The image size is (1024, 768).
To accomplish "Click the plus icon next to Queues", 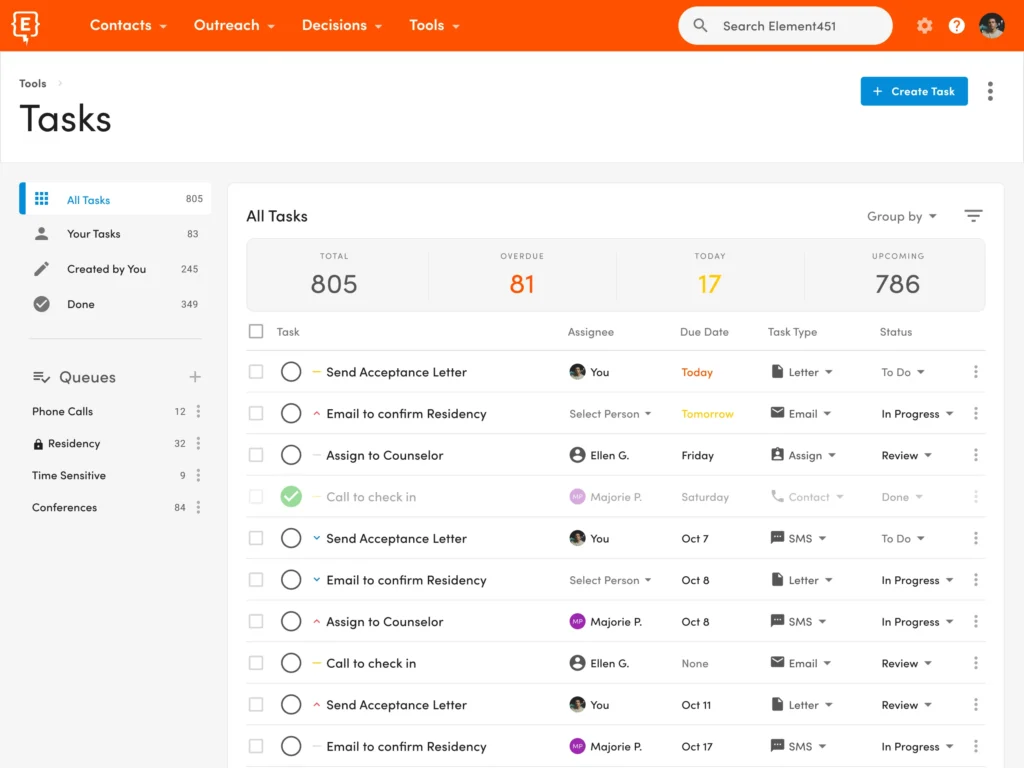I will 195,377.
